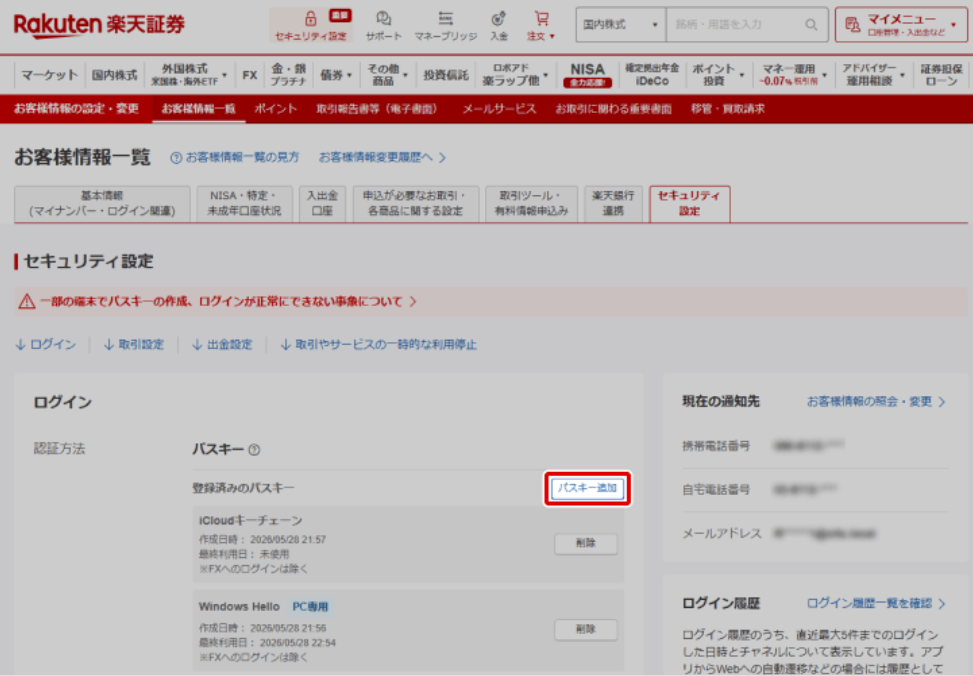Screen dimensions: 973x676
Task: Expand the アドバイザー運用相談 dropdown
Action: click(902, 75)
